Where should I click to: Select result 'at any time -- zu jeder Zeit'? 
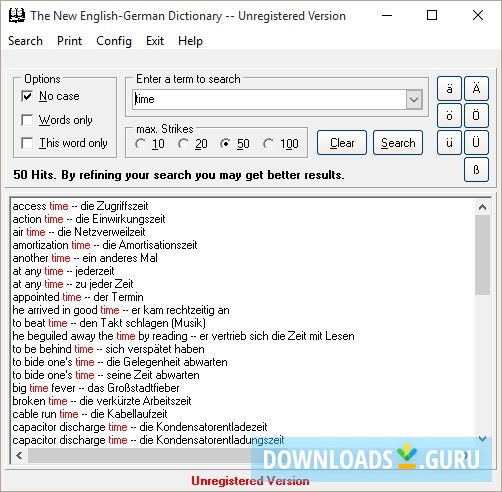tap(73, 284)
